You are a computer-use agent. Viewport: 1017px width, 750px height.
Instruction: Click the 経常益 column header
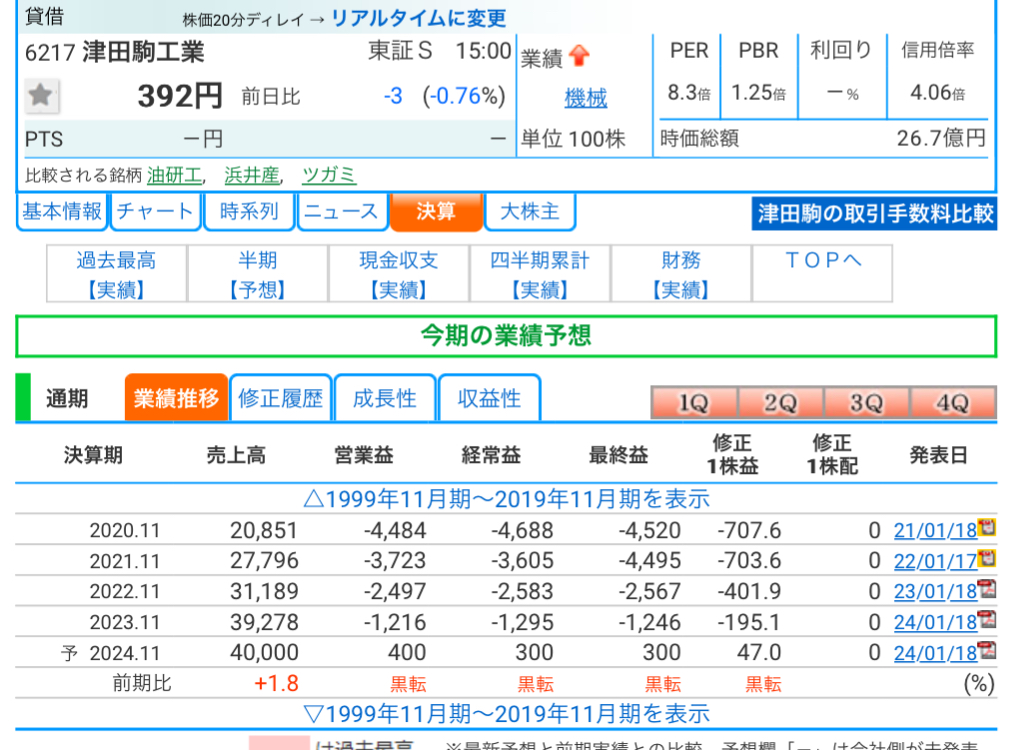tap(491, 455)
